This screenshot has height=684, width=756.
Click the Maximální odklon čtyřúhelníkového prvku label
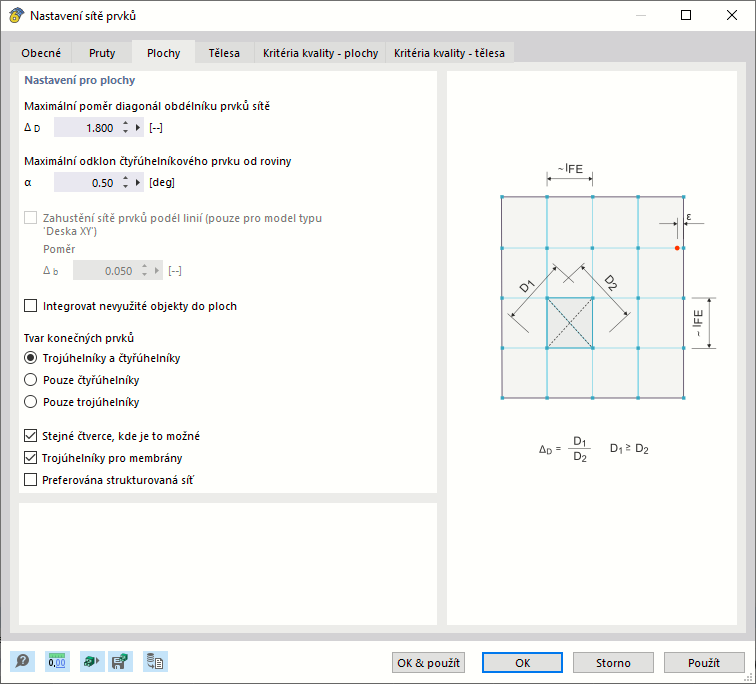[158, 161]
